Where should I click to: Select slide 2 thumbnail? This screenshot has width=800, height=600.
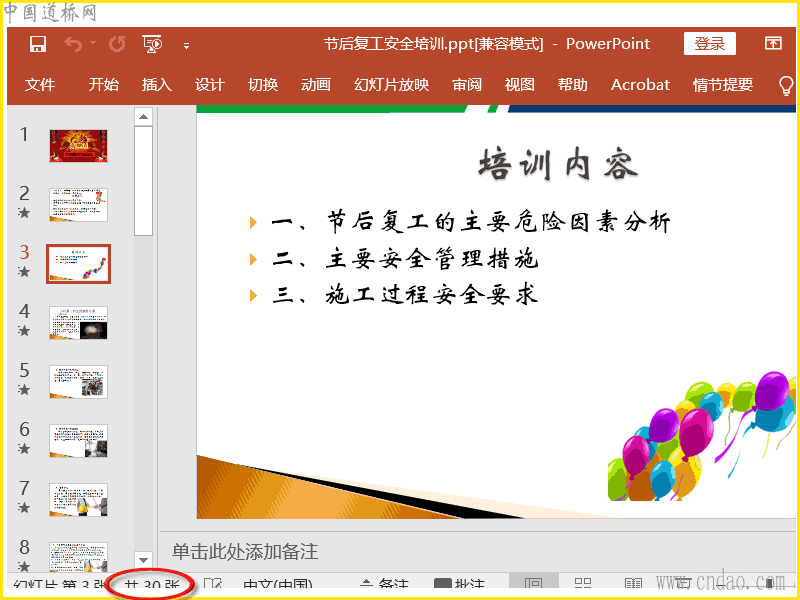click(x=78, y=205)
